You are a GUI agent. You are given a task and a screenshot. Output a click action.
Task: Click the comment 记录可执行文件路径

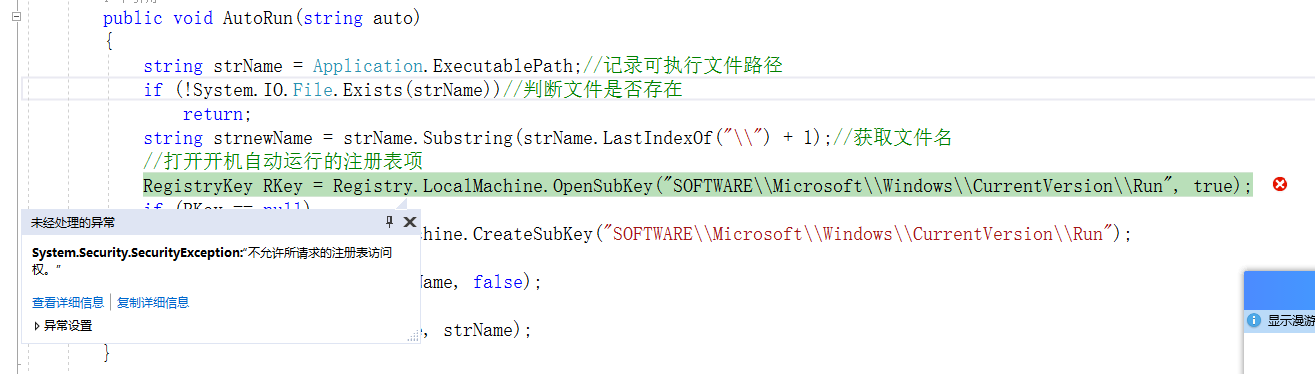tap(682, 66)
